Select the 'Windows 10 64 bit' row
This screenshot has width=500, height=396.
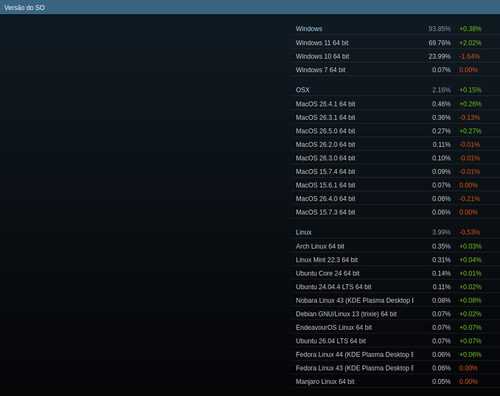point(396,56)
